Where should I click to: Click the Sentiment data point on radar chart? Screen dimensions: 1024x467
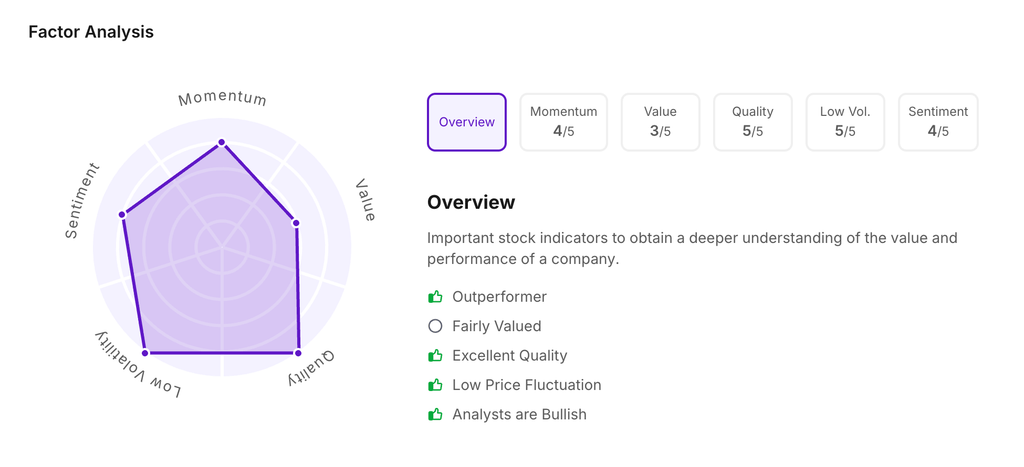(122, 214)
